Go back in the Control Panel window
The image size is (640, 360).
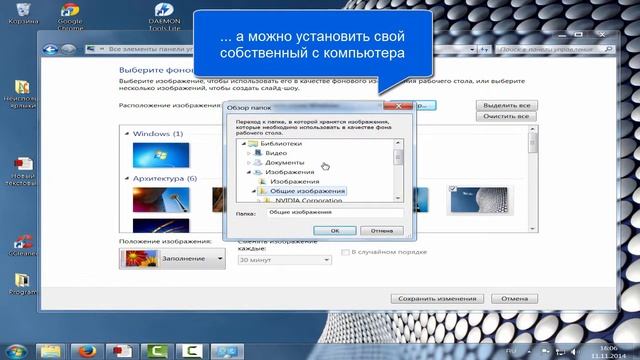pyautogui.click(x=50, y=49)
